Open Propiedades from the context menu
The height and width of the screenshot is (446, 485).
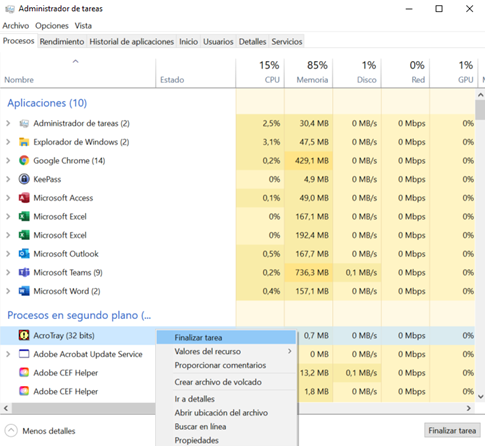tap(226, 440)
